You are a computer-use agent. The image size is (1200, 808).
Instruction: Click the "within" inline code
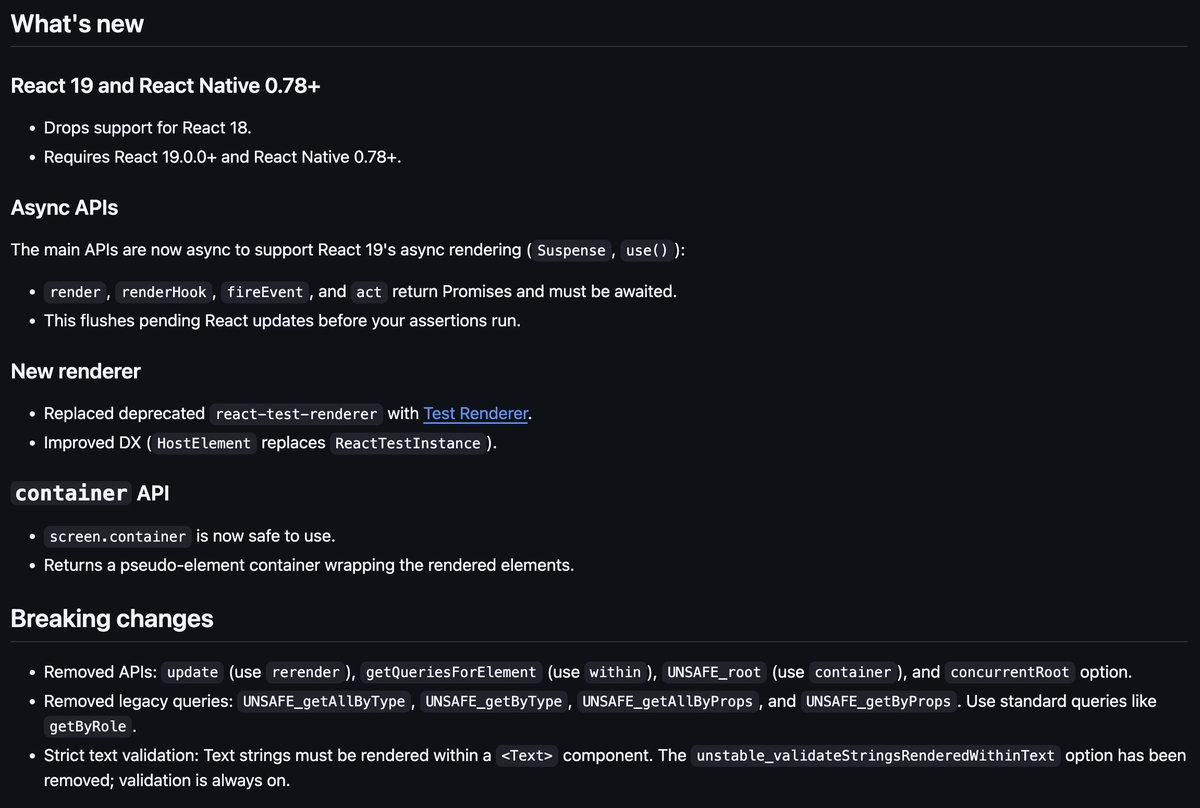pyautogui.click(x=615, y=673)
